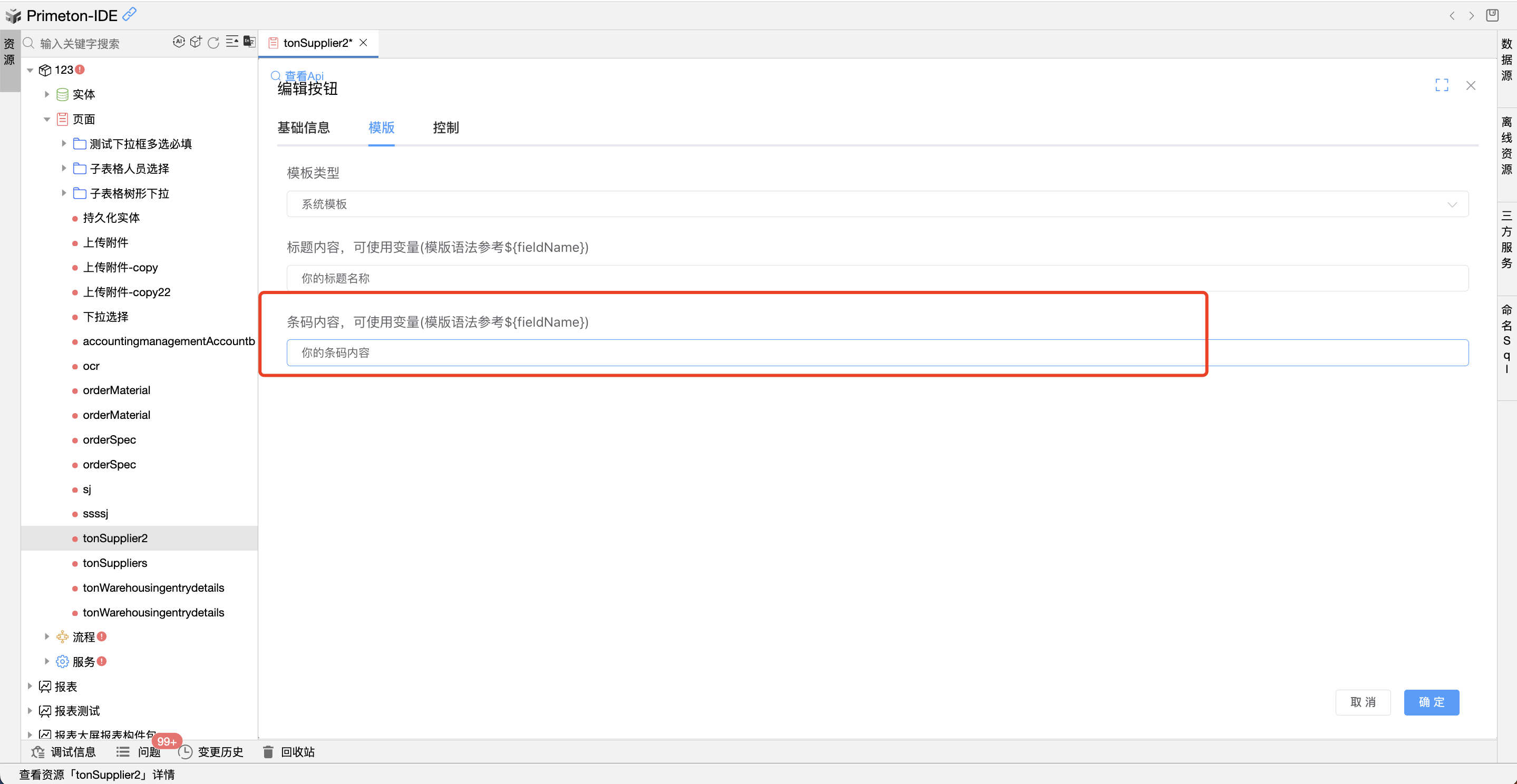Image resolution: width=1517 pixels, height=784 pixels.
Task: Collapse all tree nodes icon
Action: click(x=232, y=42)
